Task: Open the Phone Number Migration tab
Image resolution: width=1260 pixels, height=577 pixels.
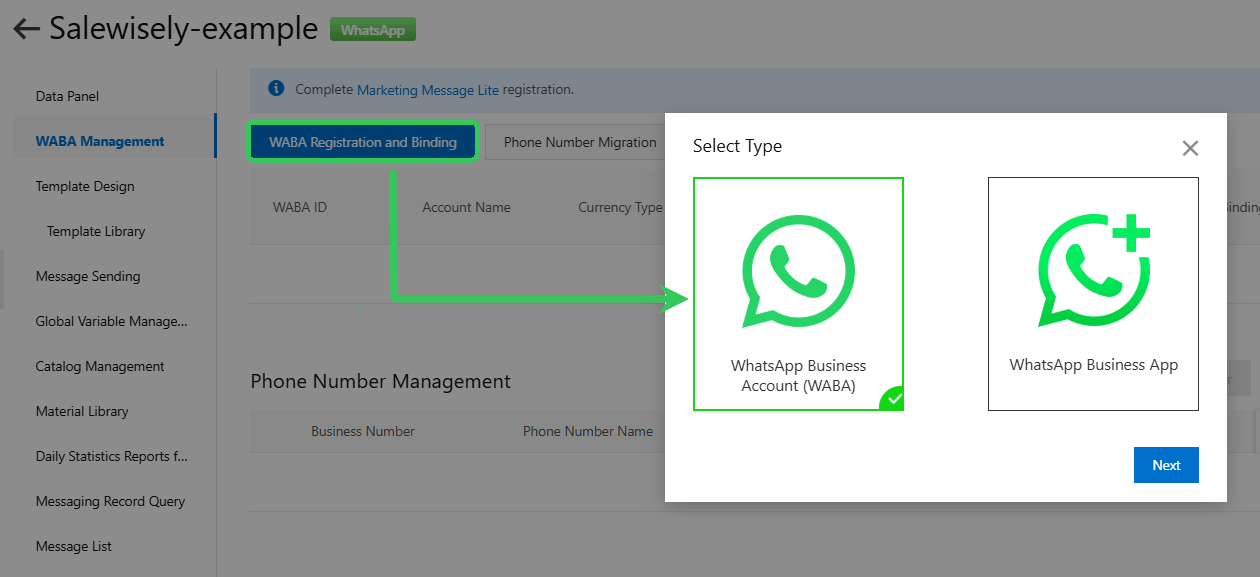Action: [x=580, y=142]
